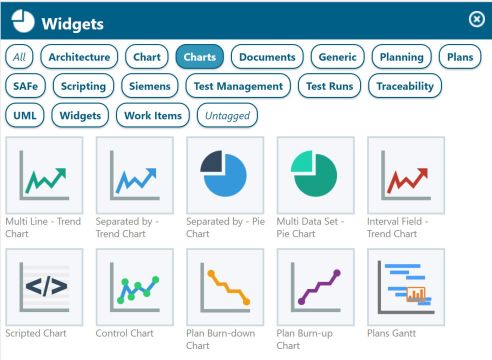Filter widgets by Traceability tag
This screenshot has width=492, height=360.
pyautogui.click(x=405, y=86)
